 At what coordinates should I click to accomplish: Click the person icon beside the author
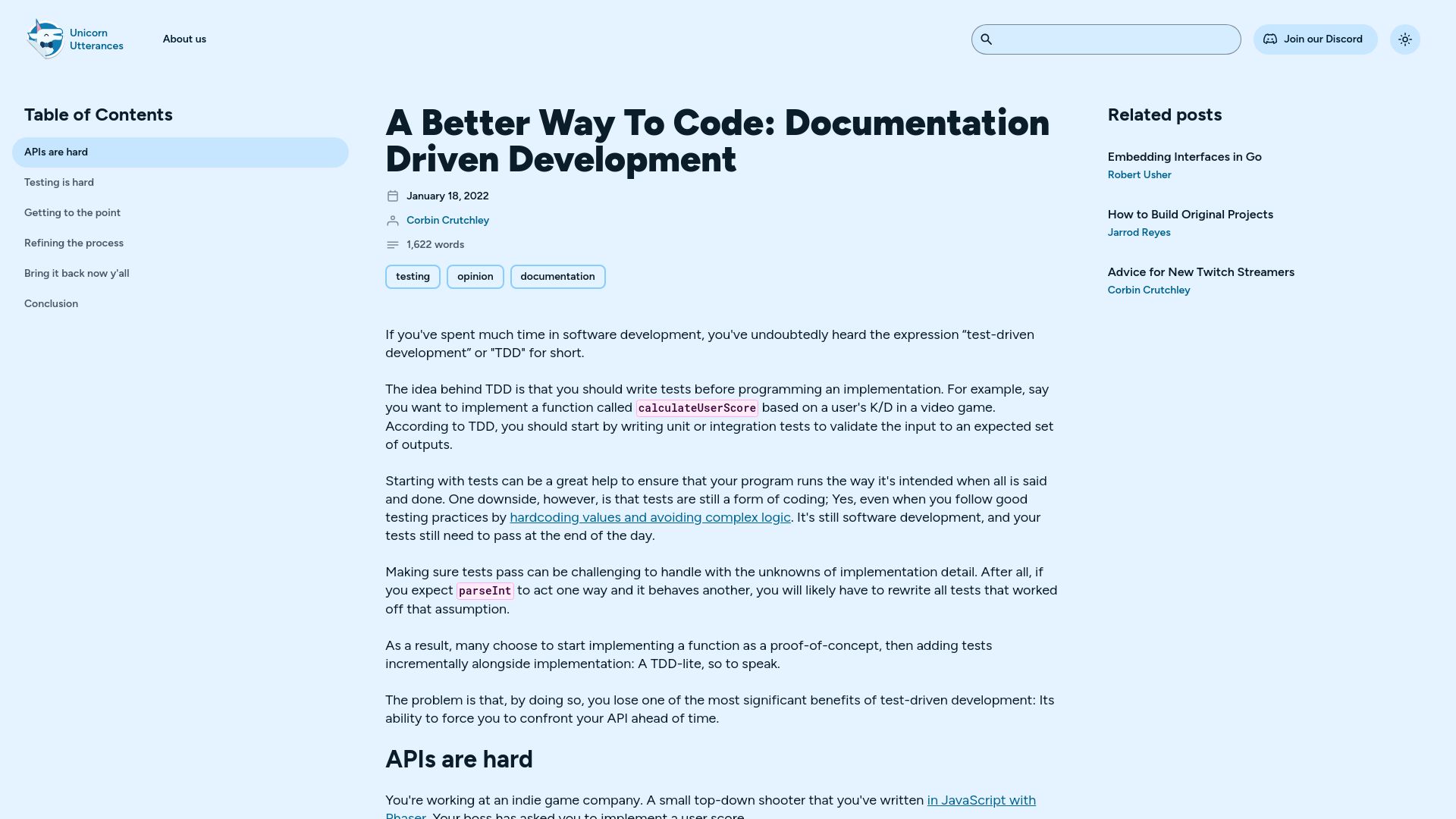click(393, 221)
